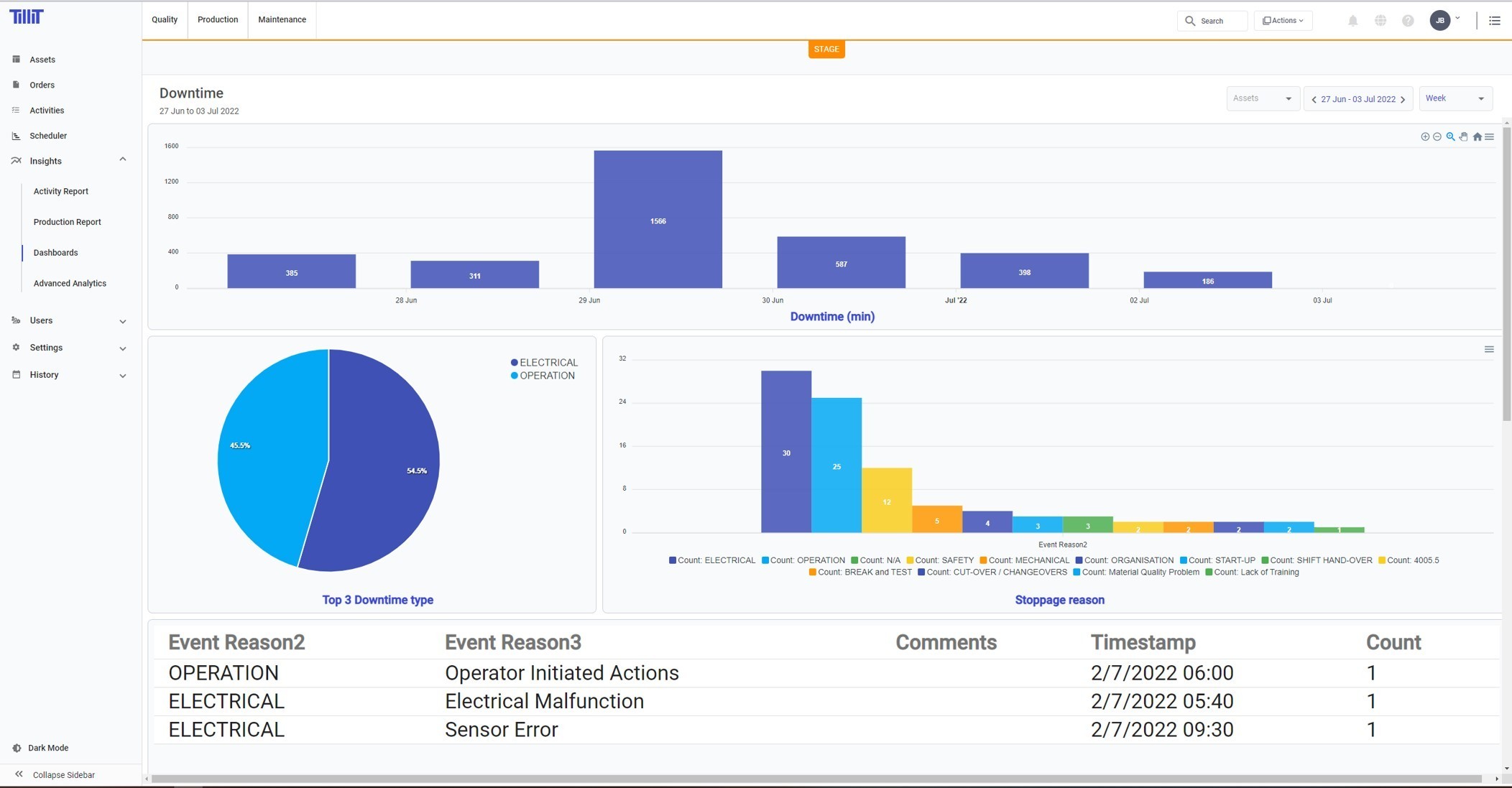Open Advanced Analytics in the sidebar
Screen dimensions: 1512x788
pyautogui.click(x=70, y=283)
